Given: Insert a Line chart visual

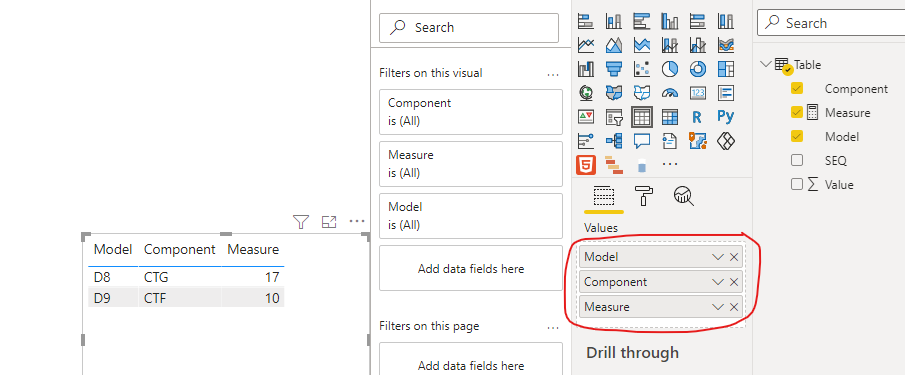Looking at the screenshot, I should pos(586,46).
